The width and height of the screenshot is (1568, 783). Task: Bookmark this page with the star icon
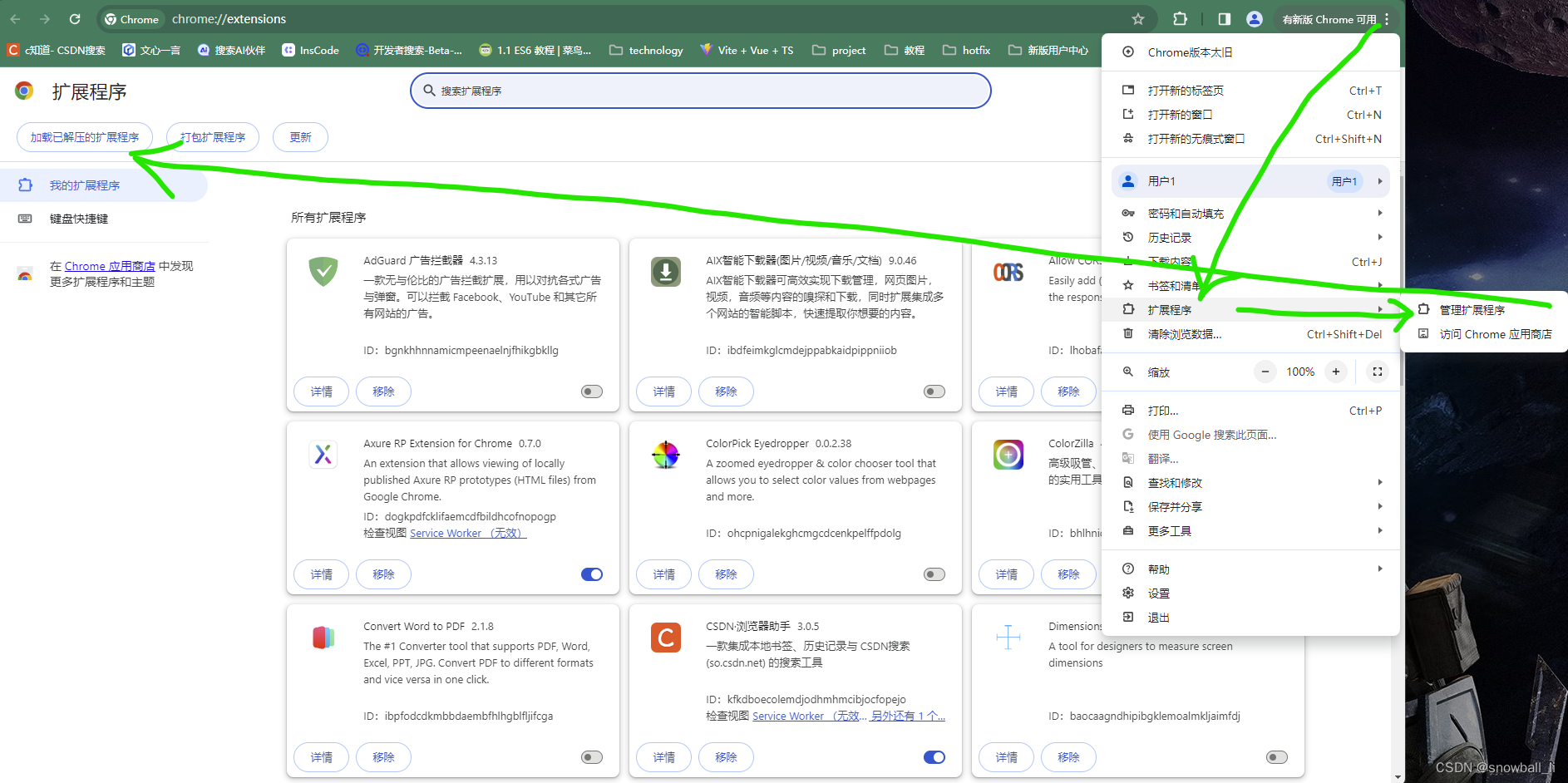point(1138,18)
